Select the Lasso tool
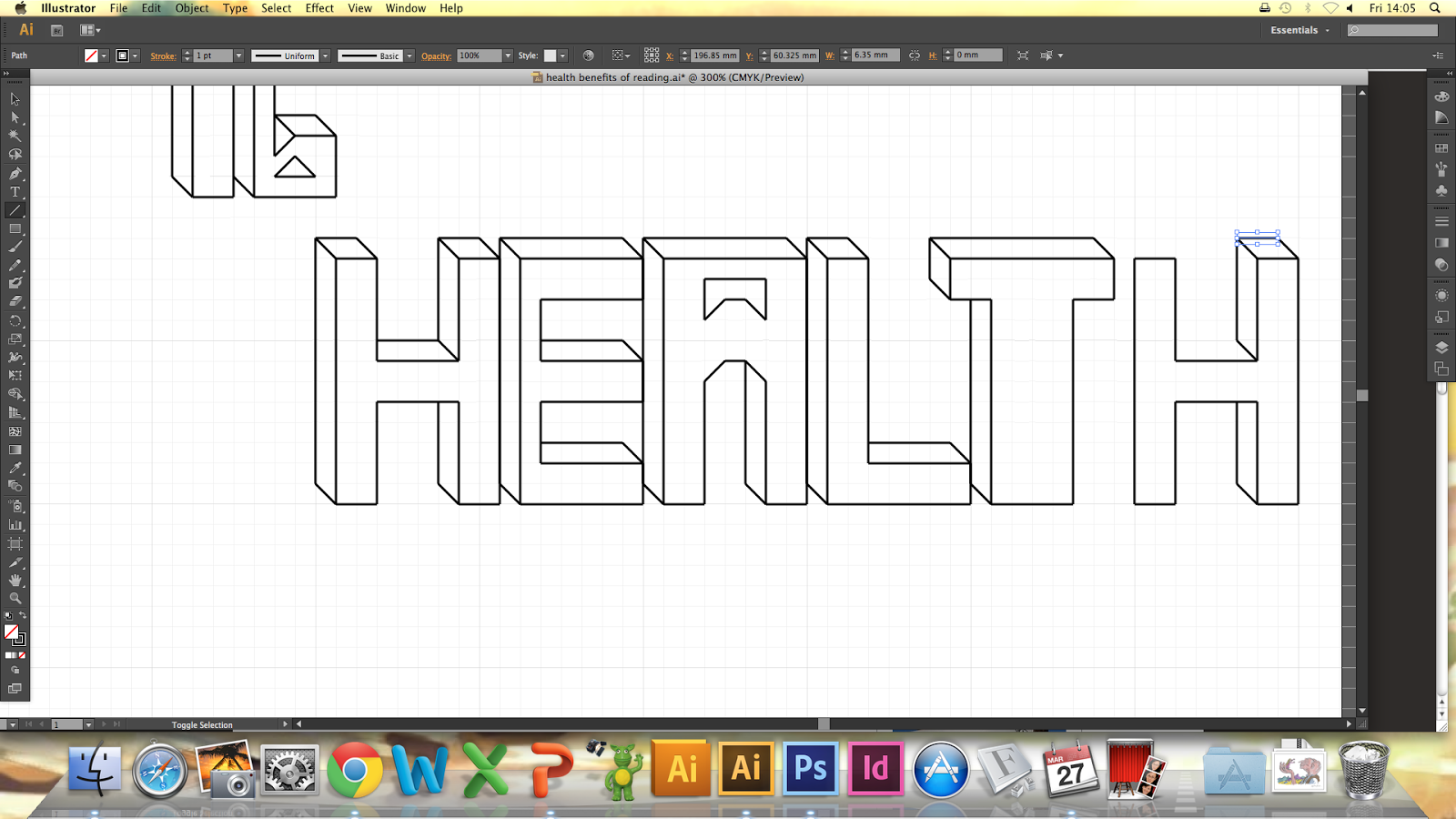 tap(15, 154)
